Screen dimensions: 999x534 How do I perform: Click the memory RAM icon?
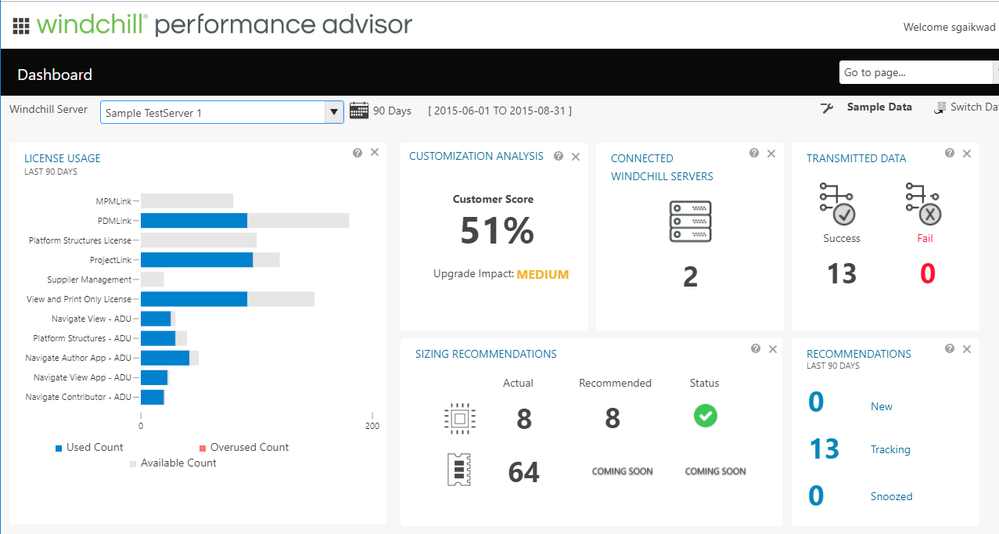(x=459, y=470)
